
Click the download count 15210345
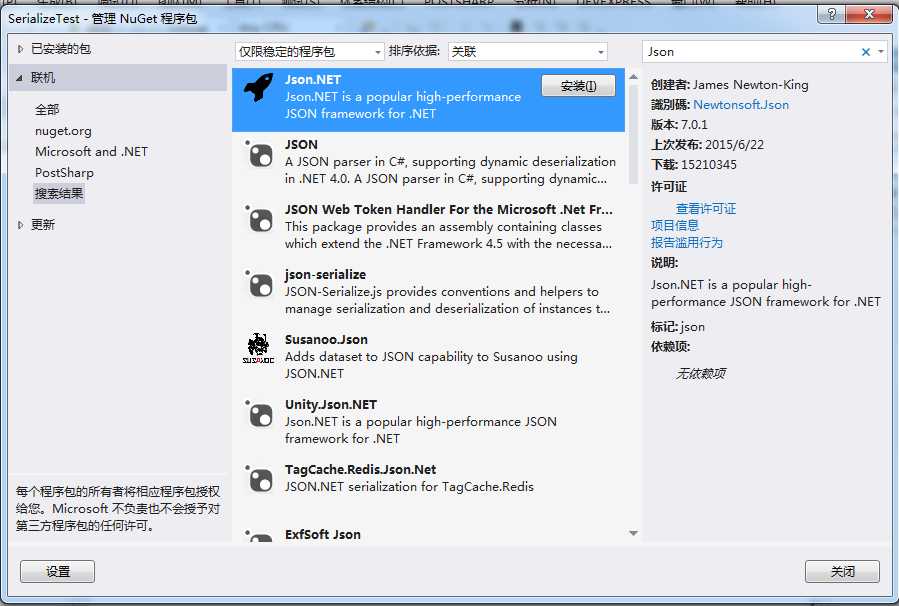click(709, 165)
